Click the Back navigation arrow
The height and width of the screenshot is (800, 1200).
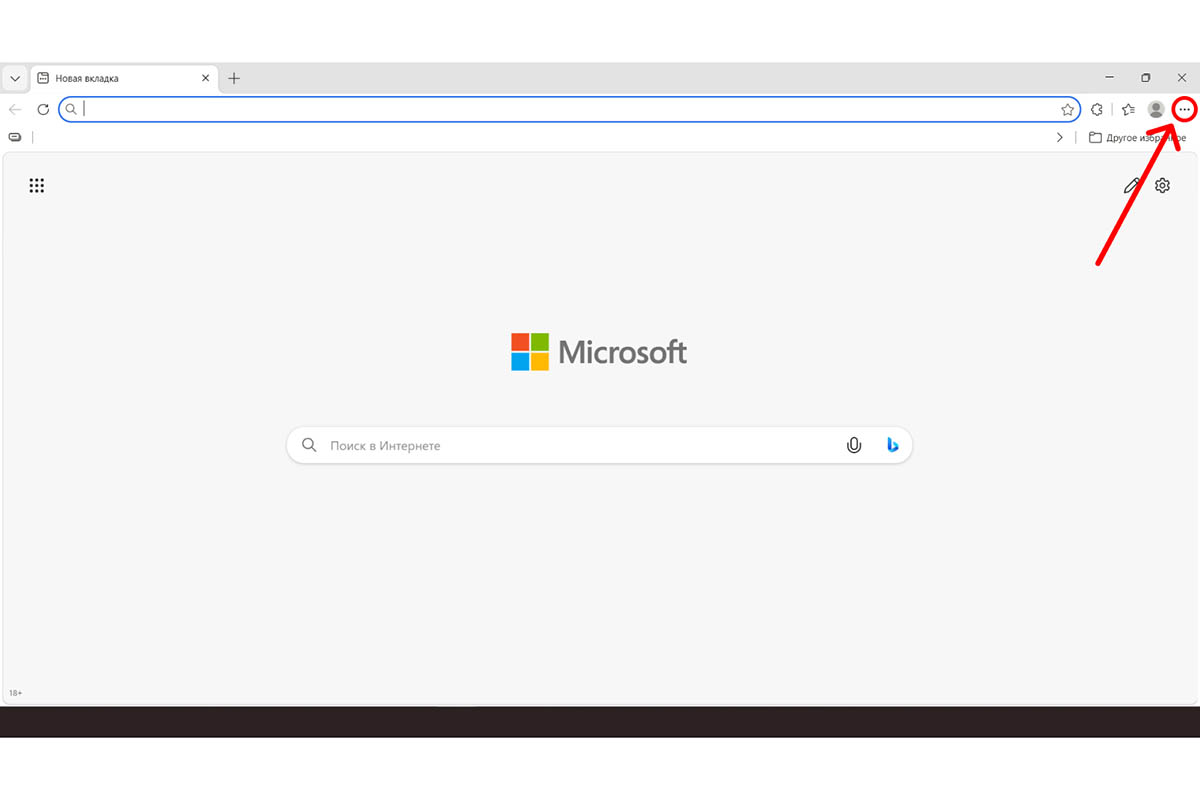click(15, 109)
